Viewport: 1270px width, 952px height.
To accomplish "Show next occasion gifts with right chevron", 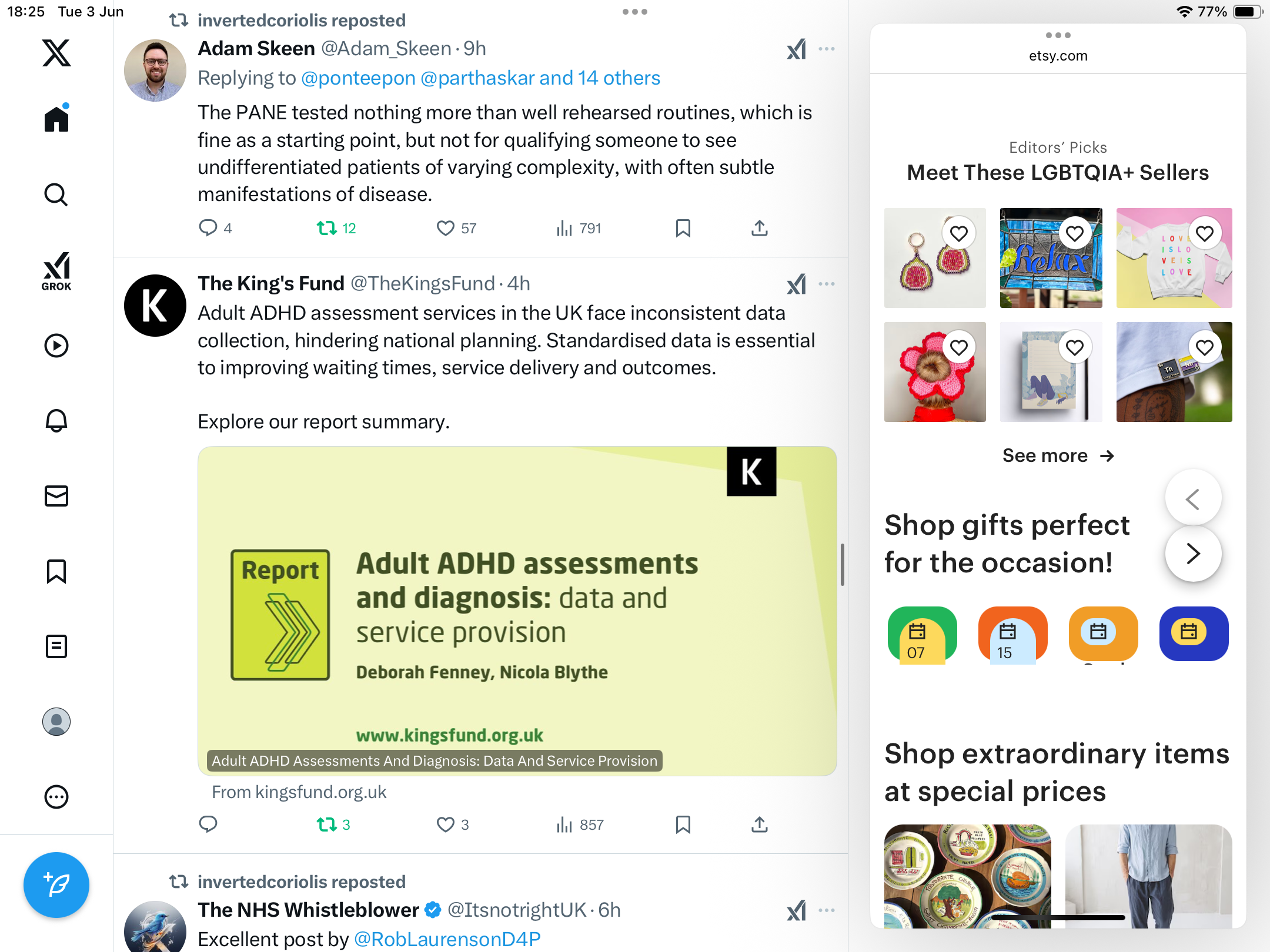I will [x=1193, y=554].
